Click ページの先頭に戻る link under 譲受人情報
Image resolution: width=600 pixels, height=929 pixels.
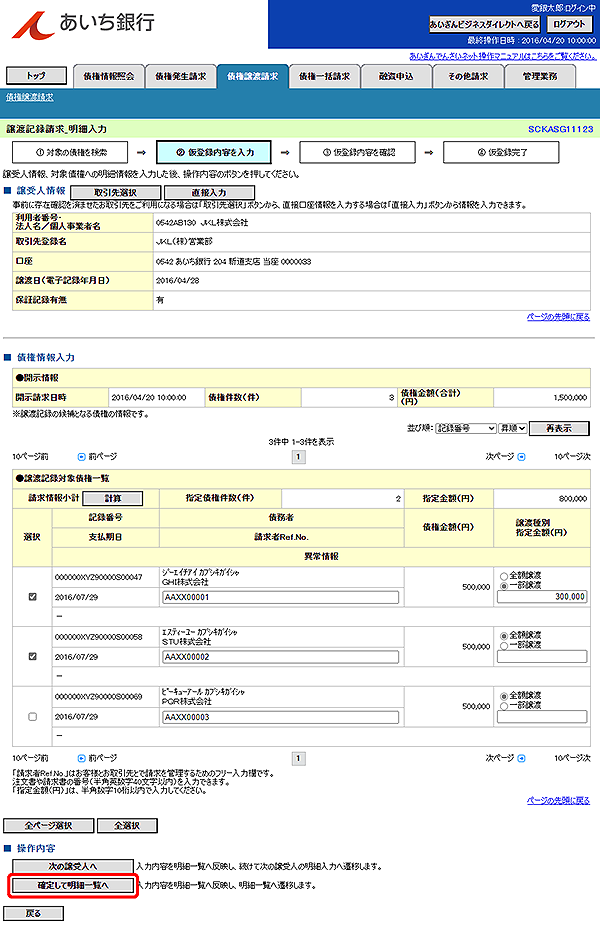559,317
